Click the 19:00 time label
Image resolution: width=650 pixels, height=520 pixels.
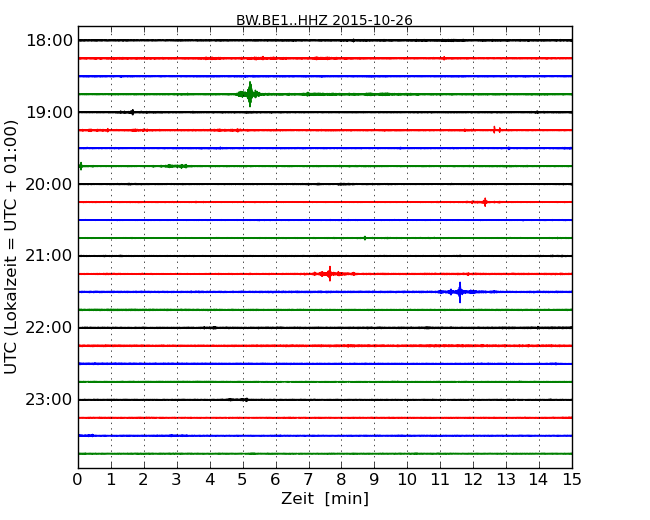coord(49,112)
